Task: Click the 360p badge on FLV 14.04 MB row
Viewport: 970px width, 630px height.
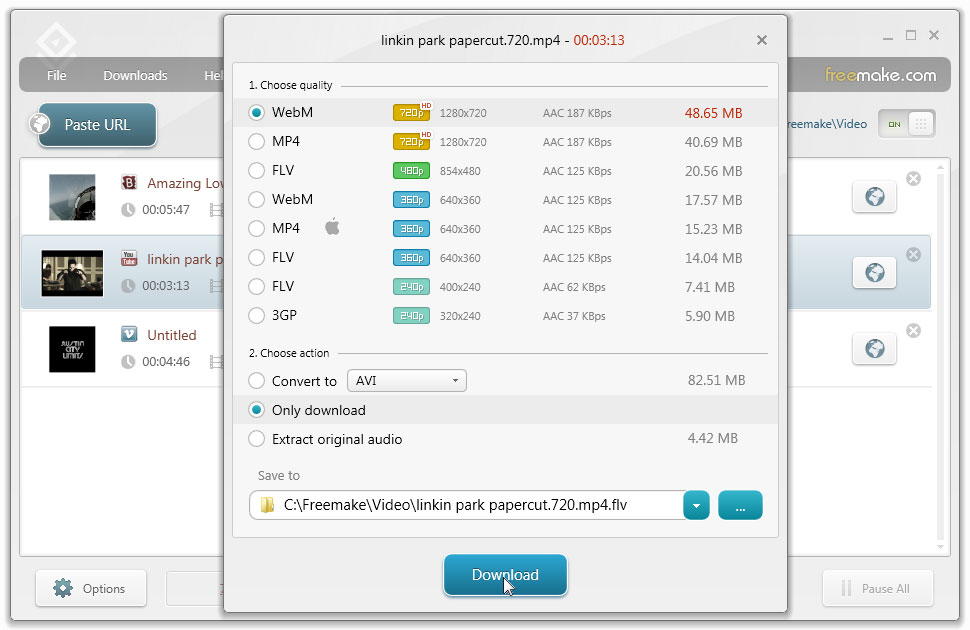Action: click(411, 257)
